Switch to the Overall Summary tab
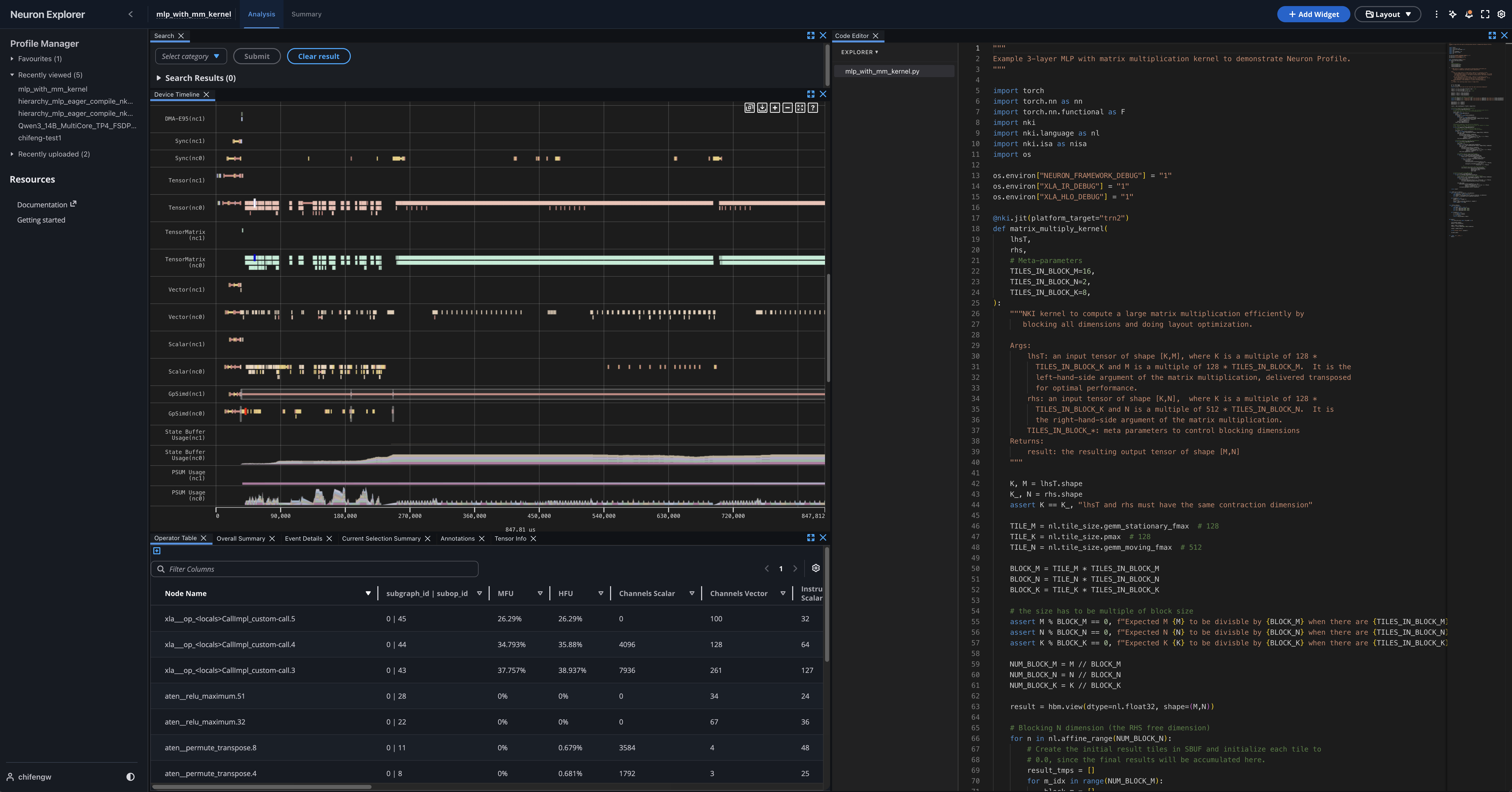This screenshot has width=1512, height=792. point(241,539)
